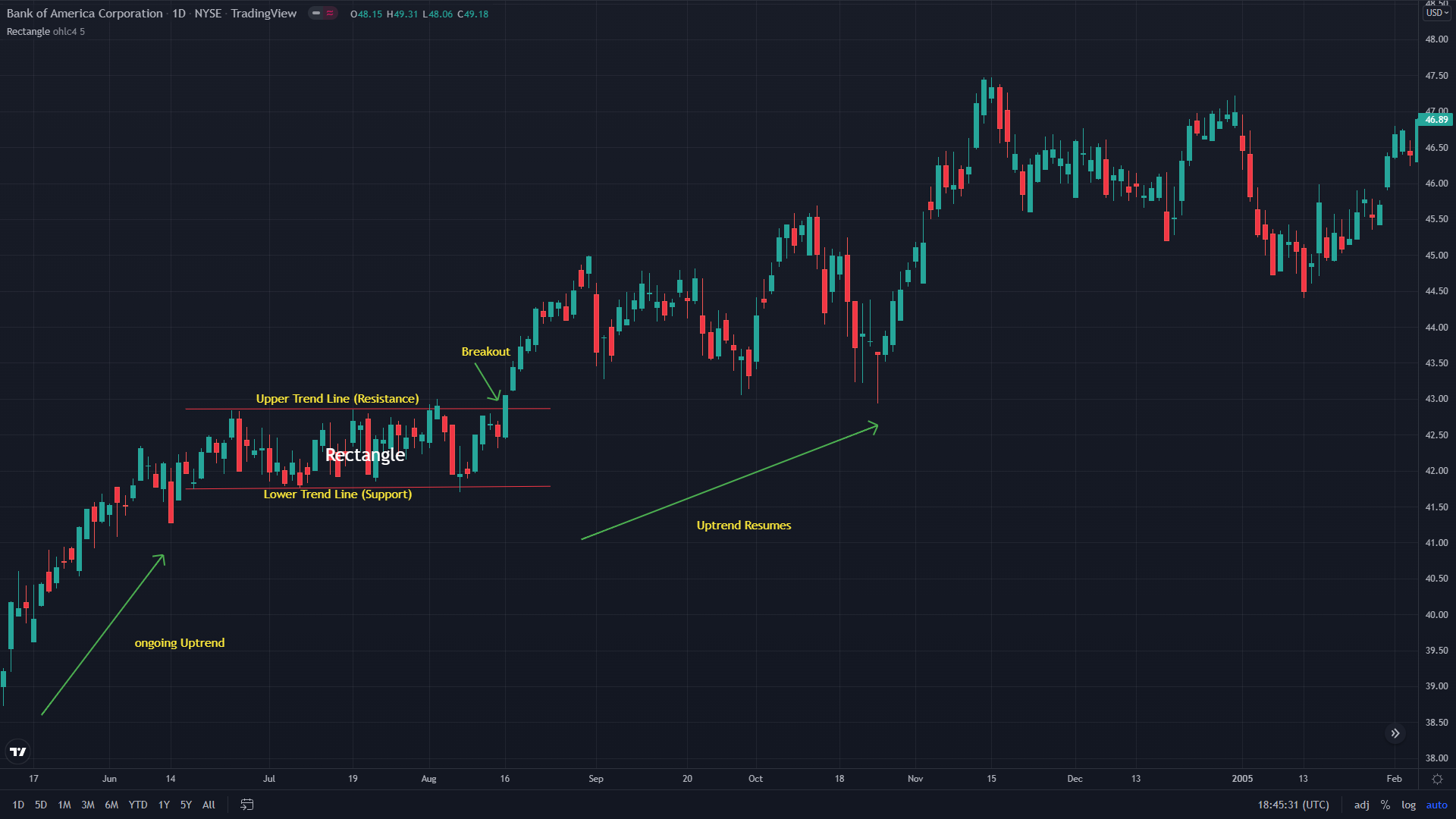Click the O48.15 open value in header
1456x819 pixels.
[x=366, y=14]
